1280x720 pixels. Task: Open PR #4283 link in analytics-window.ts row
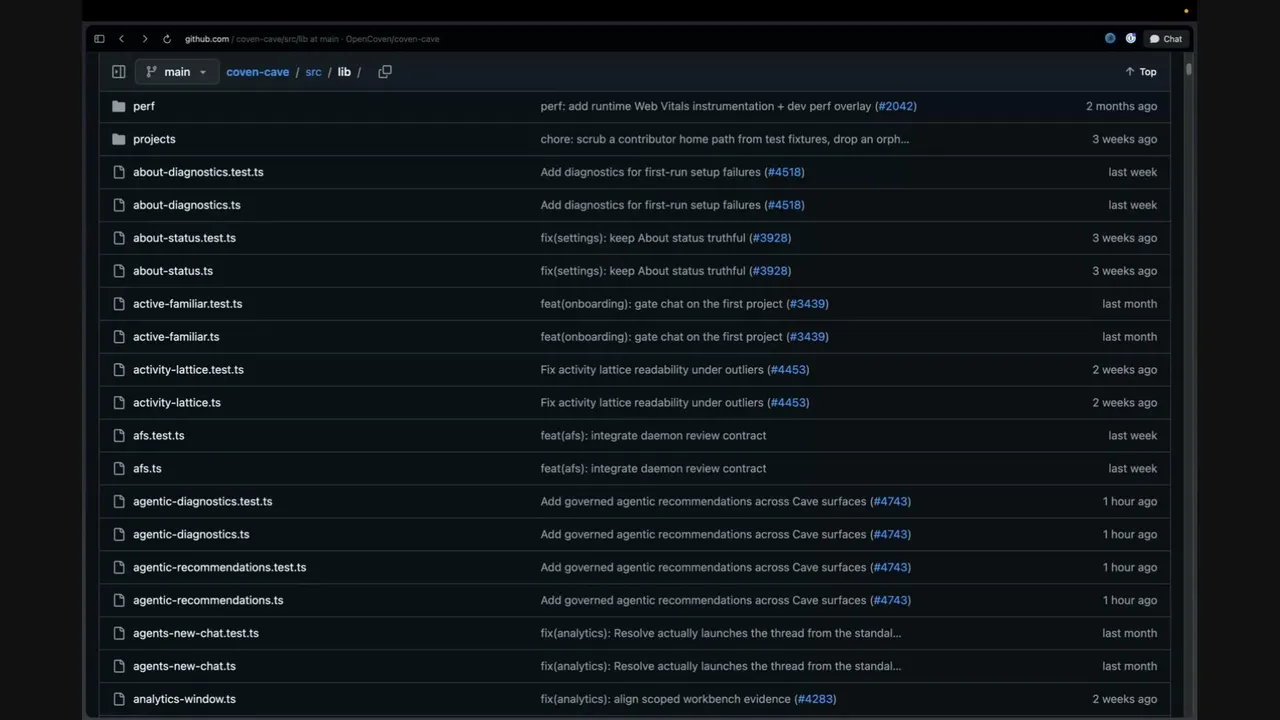(x=815, y=700)
